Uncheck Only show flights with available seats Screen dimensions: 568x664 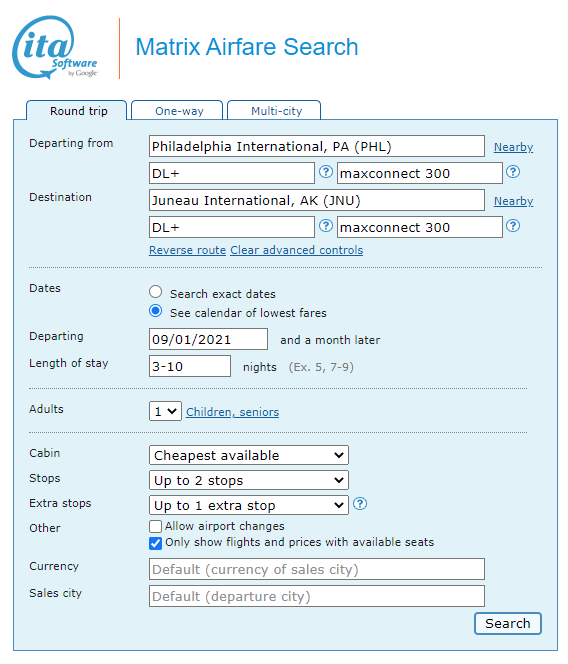[155, 543]
